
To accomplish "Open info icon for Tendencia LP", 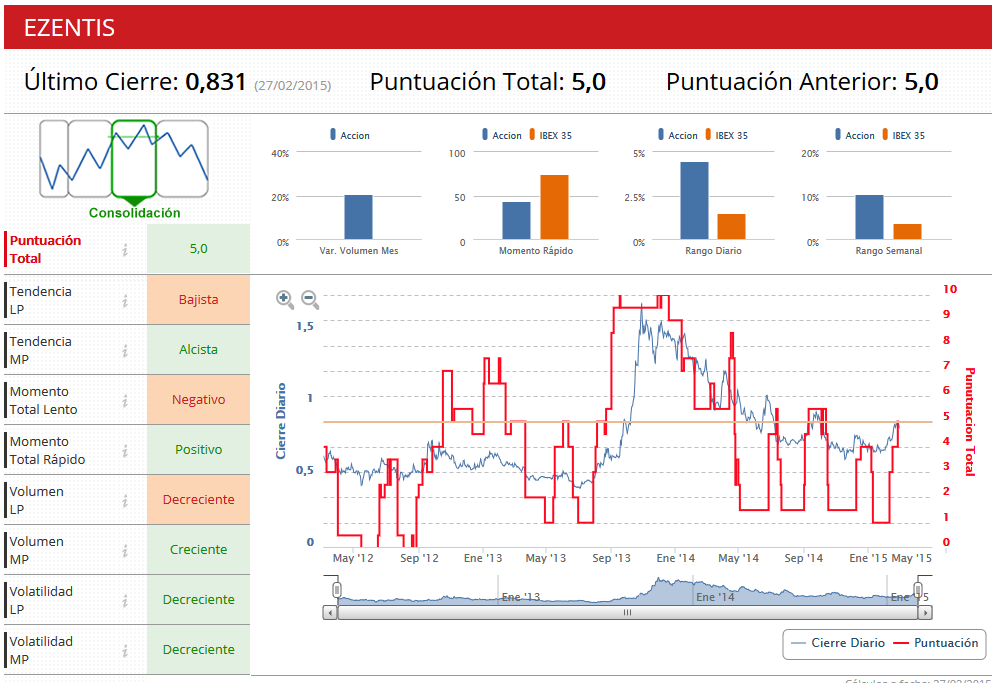I will pos(125,300).
